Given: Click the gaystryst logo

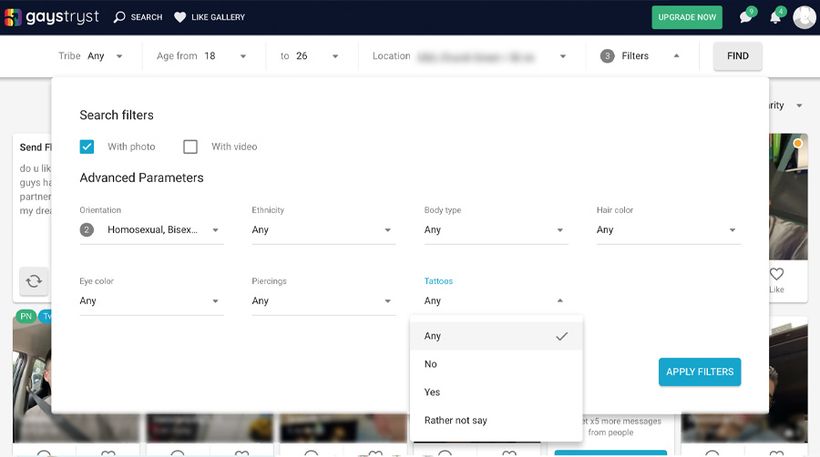Looking at the screenshot, I should (51, 17).
